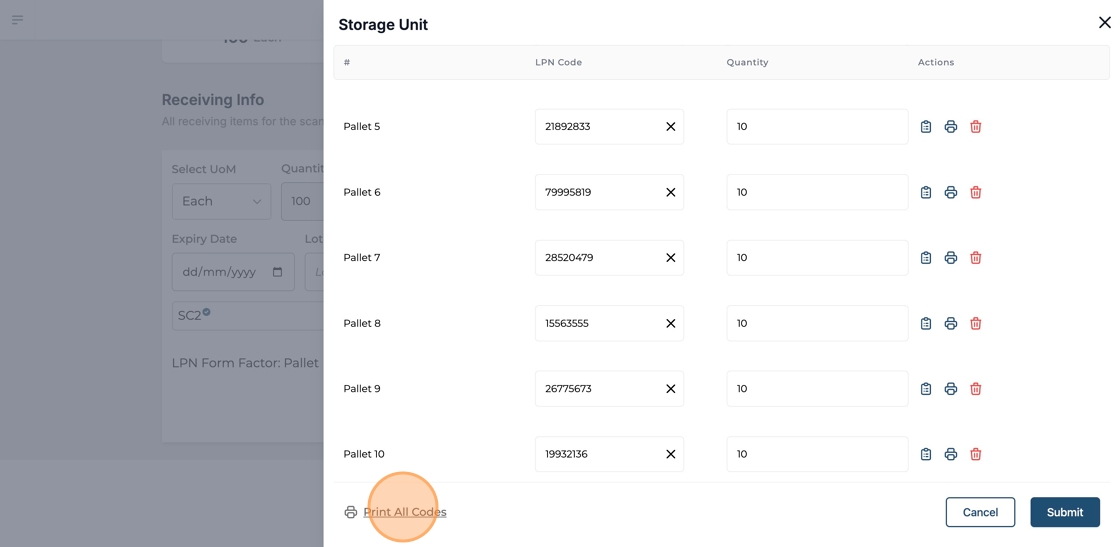Copy Pallet 7 details with clipboard icon

pyautogui.click(x=925, y=258)
